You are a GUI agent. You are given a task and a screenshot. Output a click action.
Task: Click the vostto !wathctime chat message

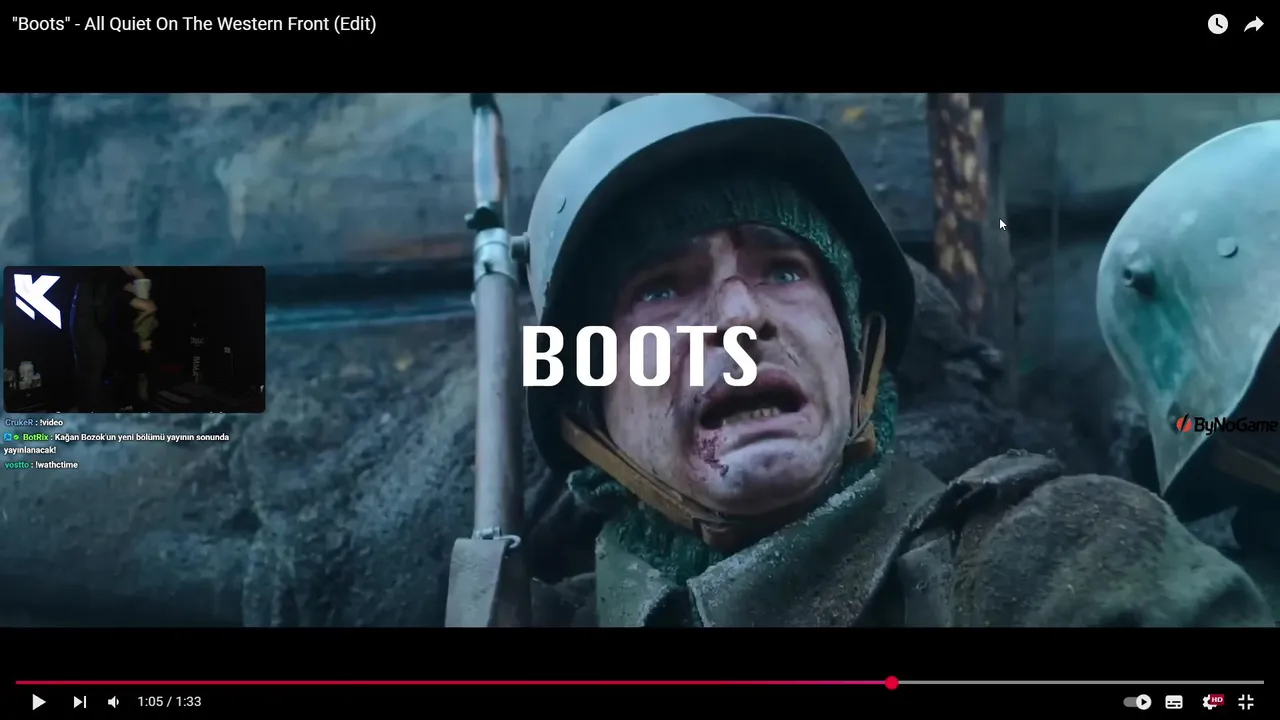tap(41, 465)
